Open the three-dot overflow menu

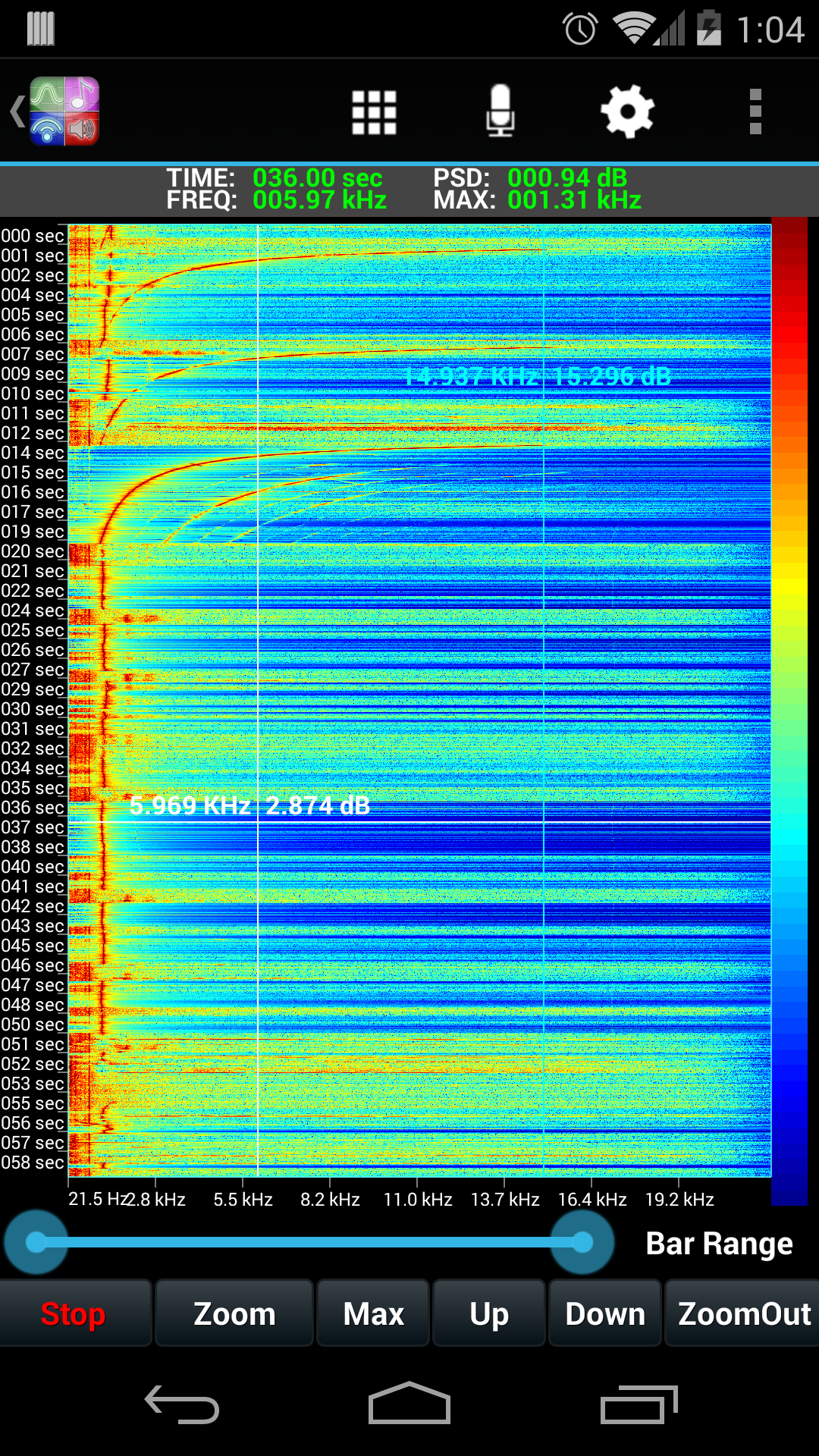pyautogui.click(x=755, y=111)
